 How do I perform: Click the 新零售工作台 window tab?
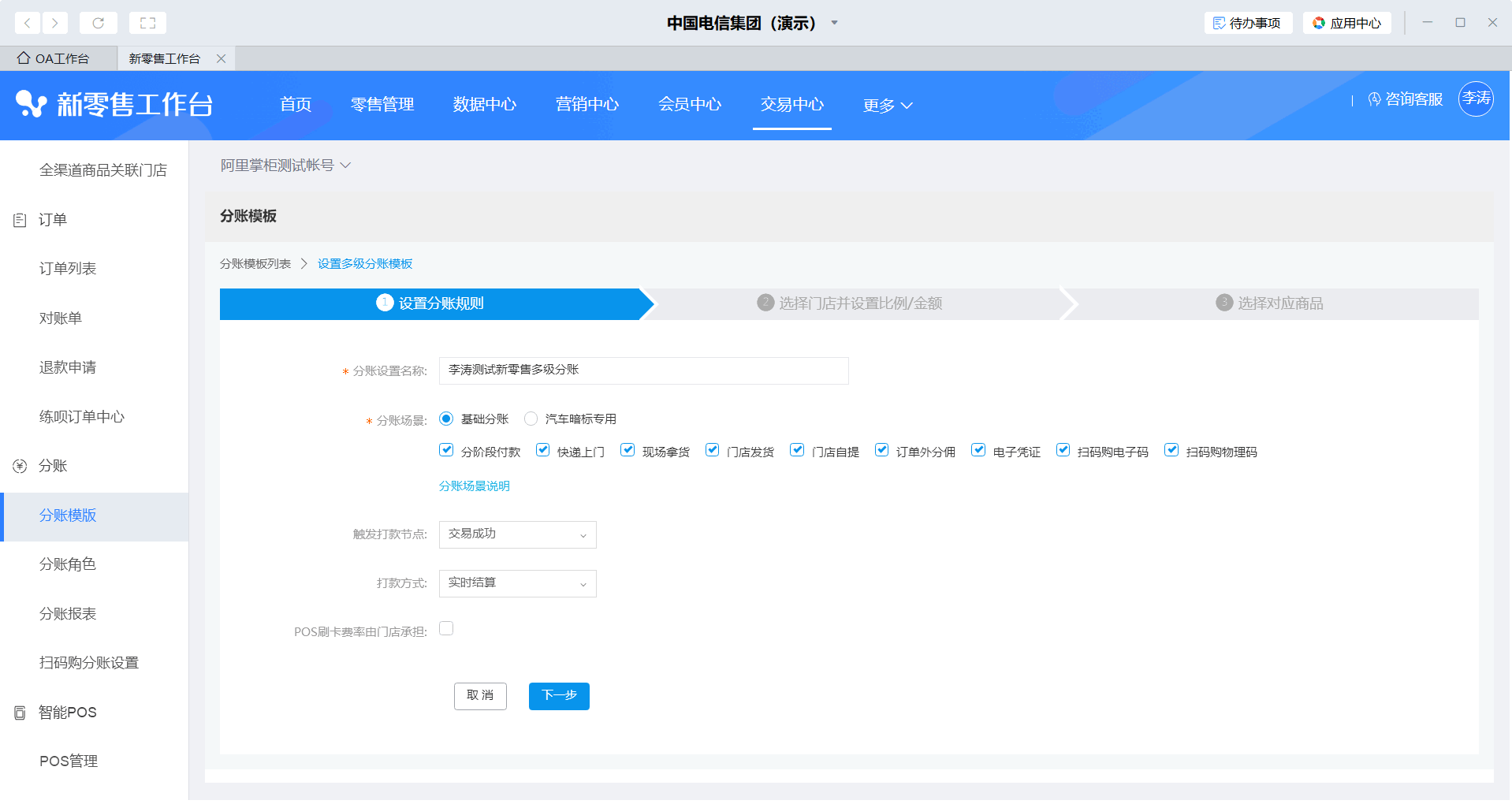pos(165,58)
